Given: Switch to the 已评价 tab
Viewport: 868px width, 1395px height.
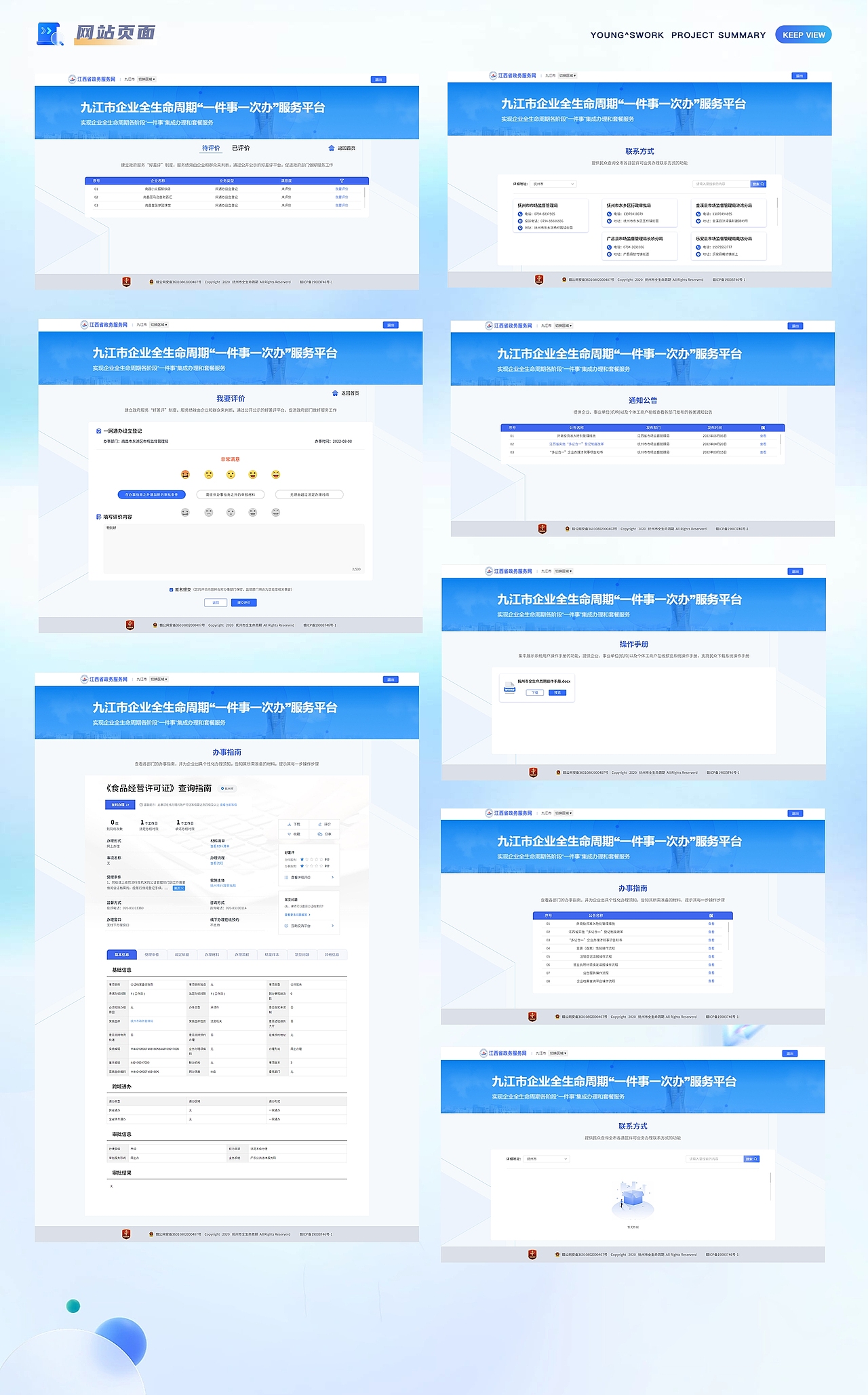Looking at the screenshot, I should [x=241, y=148].
